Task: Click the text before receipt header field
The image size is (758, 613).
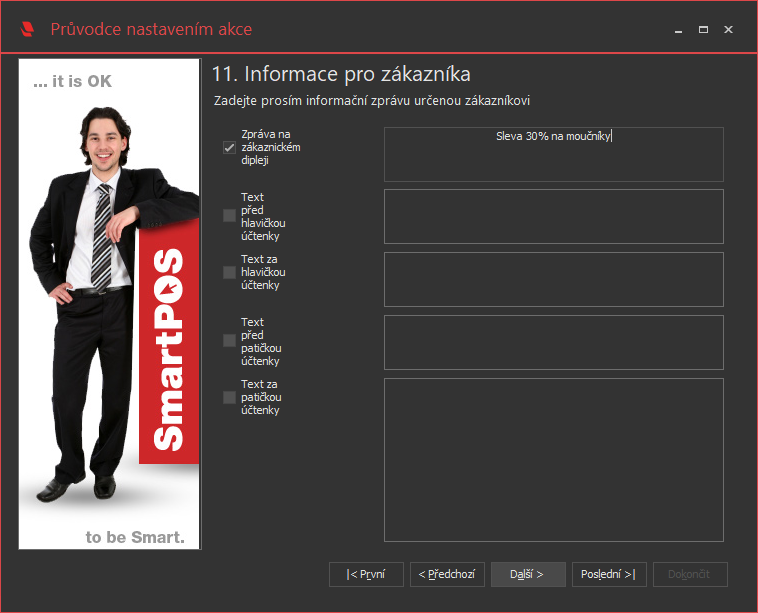Action: coord(554,217)
